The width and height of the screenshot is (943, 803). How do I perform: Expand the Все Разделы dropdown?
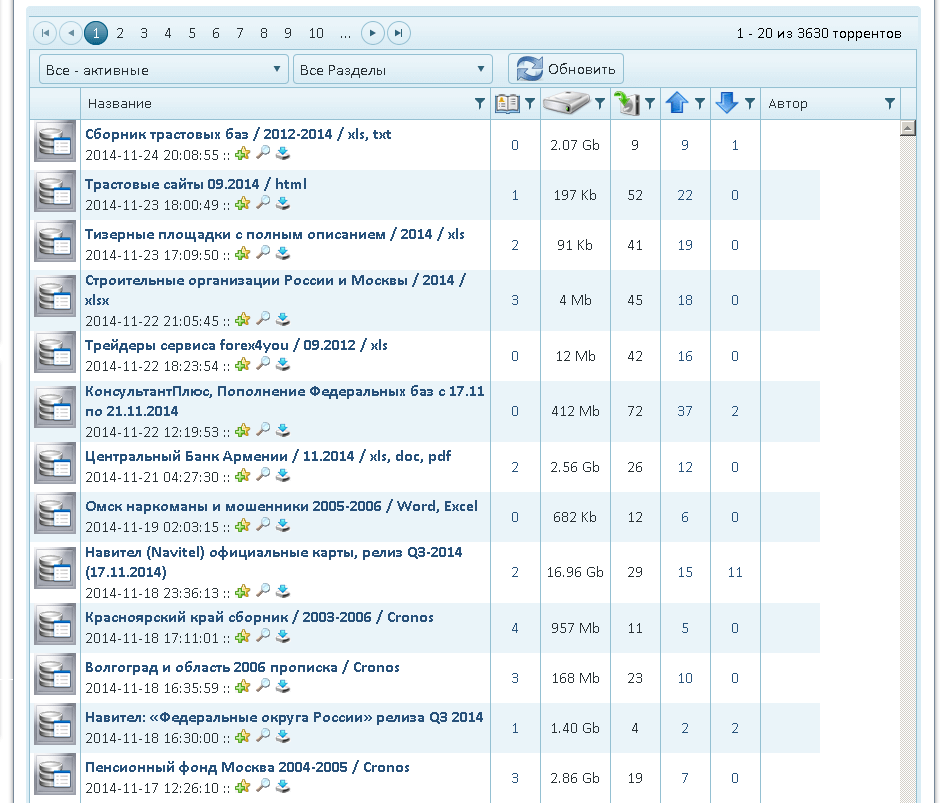[x=393, y=69]
